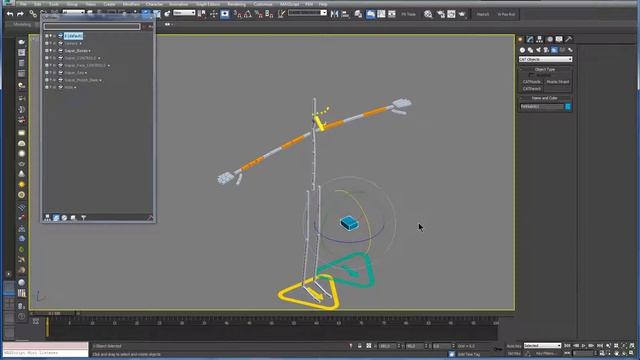Select the blue box object in viewport
640x360 pixels.
pyautogui.click(x=349, y=223)
